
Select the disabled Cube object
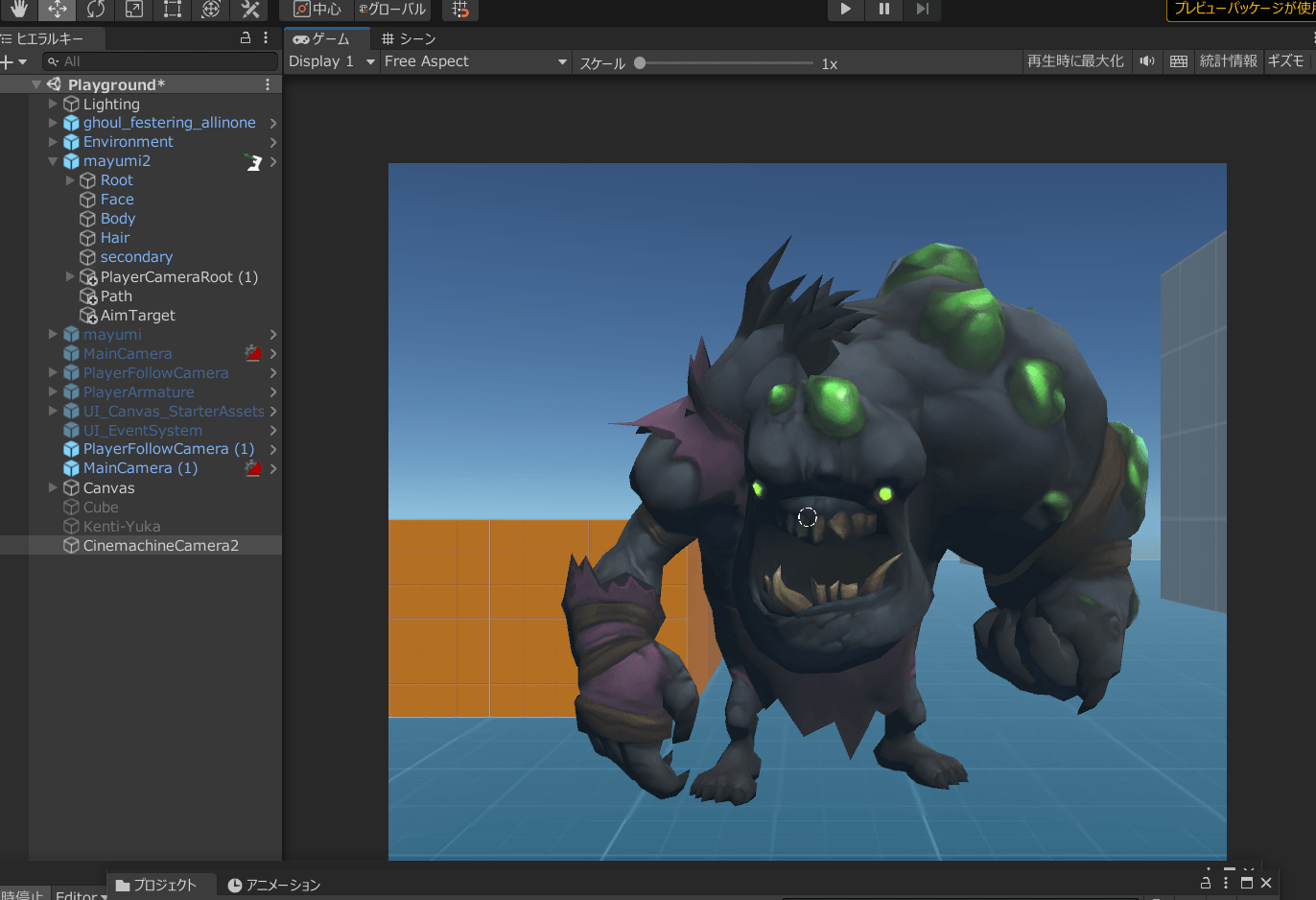(101, 507)
